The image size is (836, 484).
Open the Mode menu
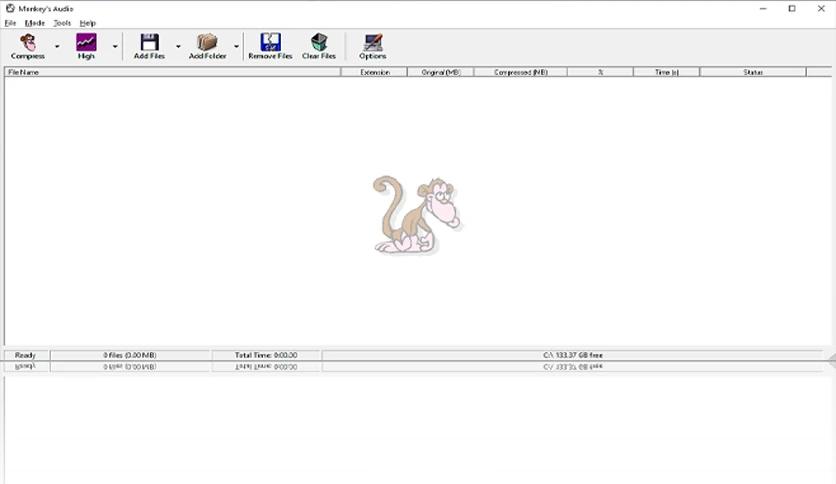[35, 23]
